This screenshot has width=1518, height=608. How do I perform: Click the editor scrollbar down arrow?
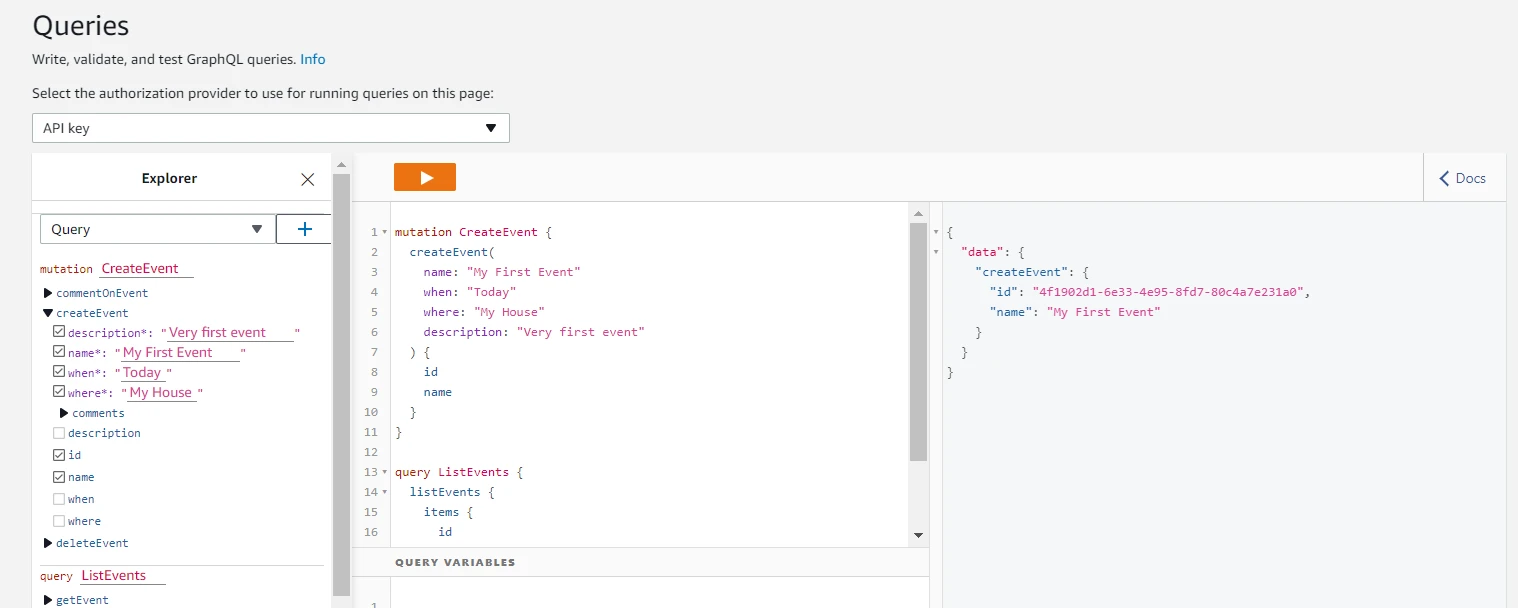point(918,536)
